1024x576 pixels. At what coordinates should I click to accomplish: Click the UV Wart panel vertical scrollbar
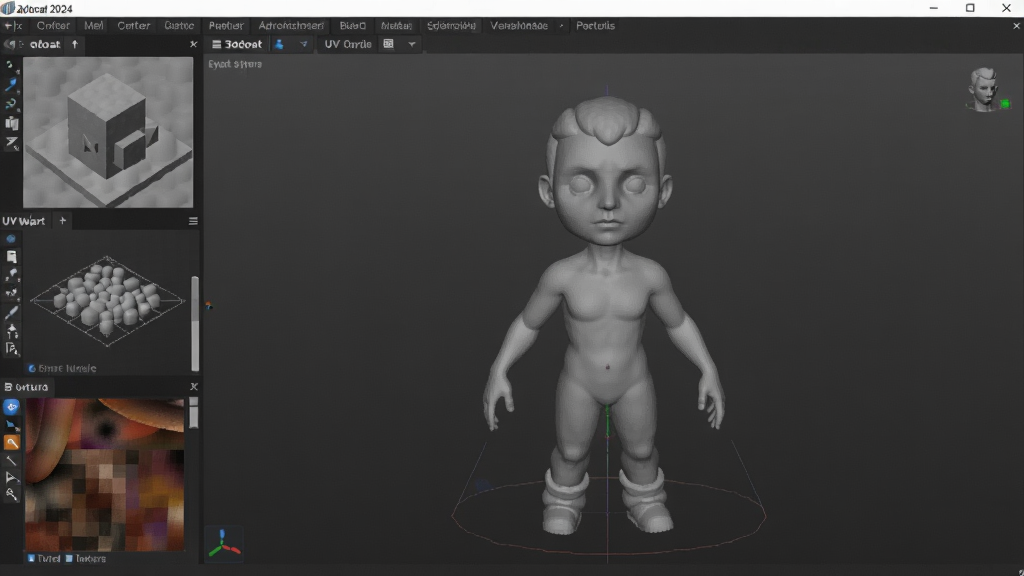point(195,323)
